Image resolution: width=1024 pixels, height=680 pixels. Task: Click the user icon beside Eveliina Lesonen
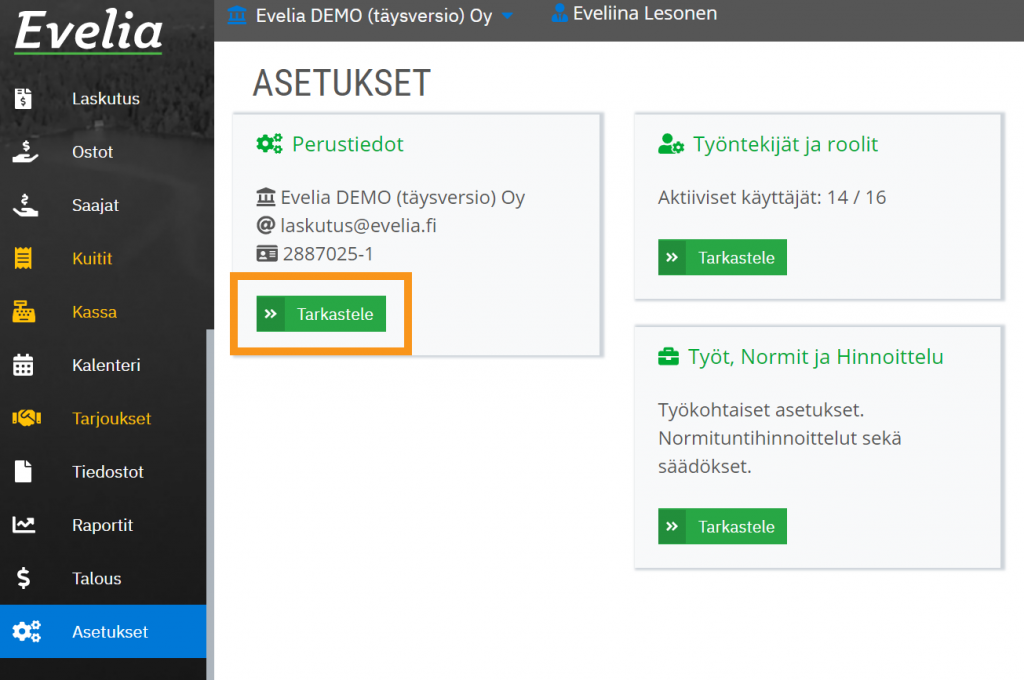pyautogui.click(x=560, y=12)
